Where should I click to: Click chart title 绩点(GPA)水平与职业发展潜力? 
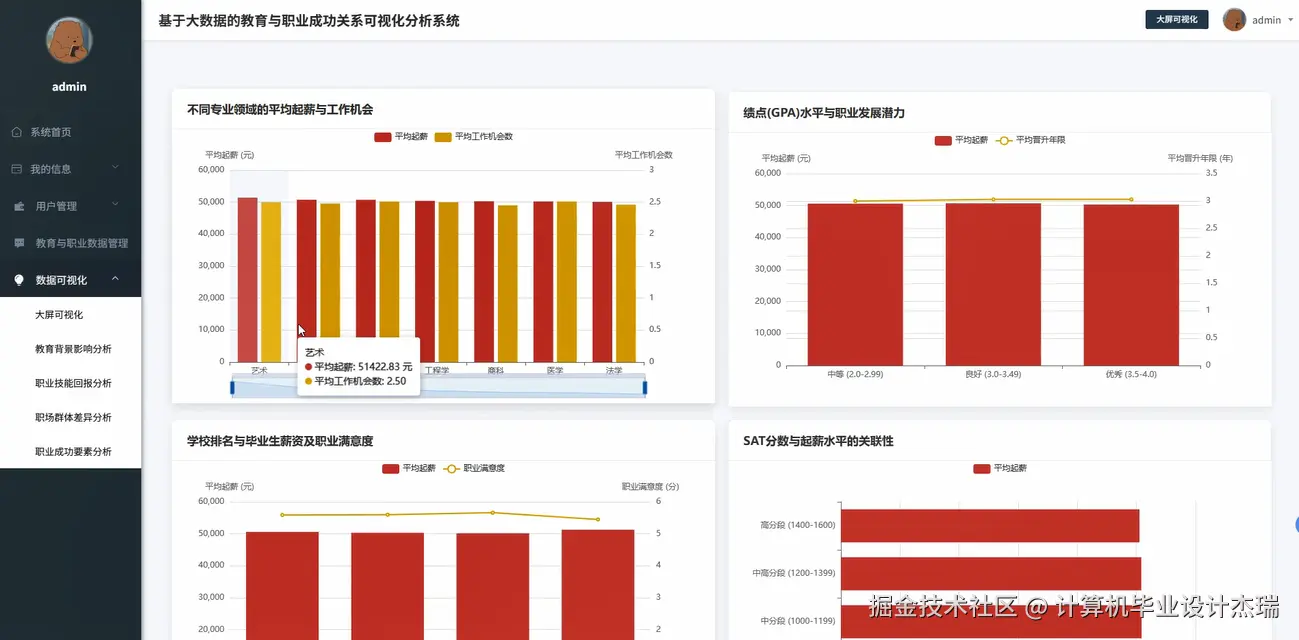[824, 113]
